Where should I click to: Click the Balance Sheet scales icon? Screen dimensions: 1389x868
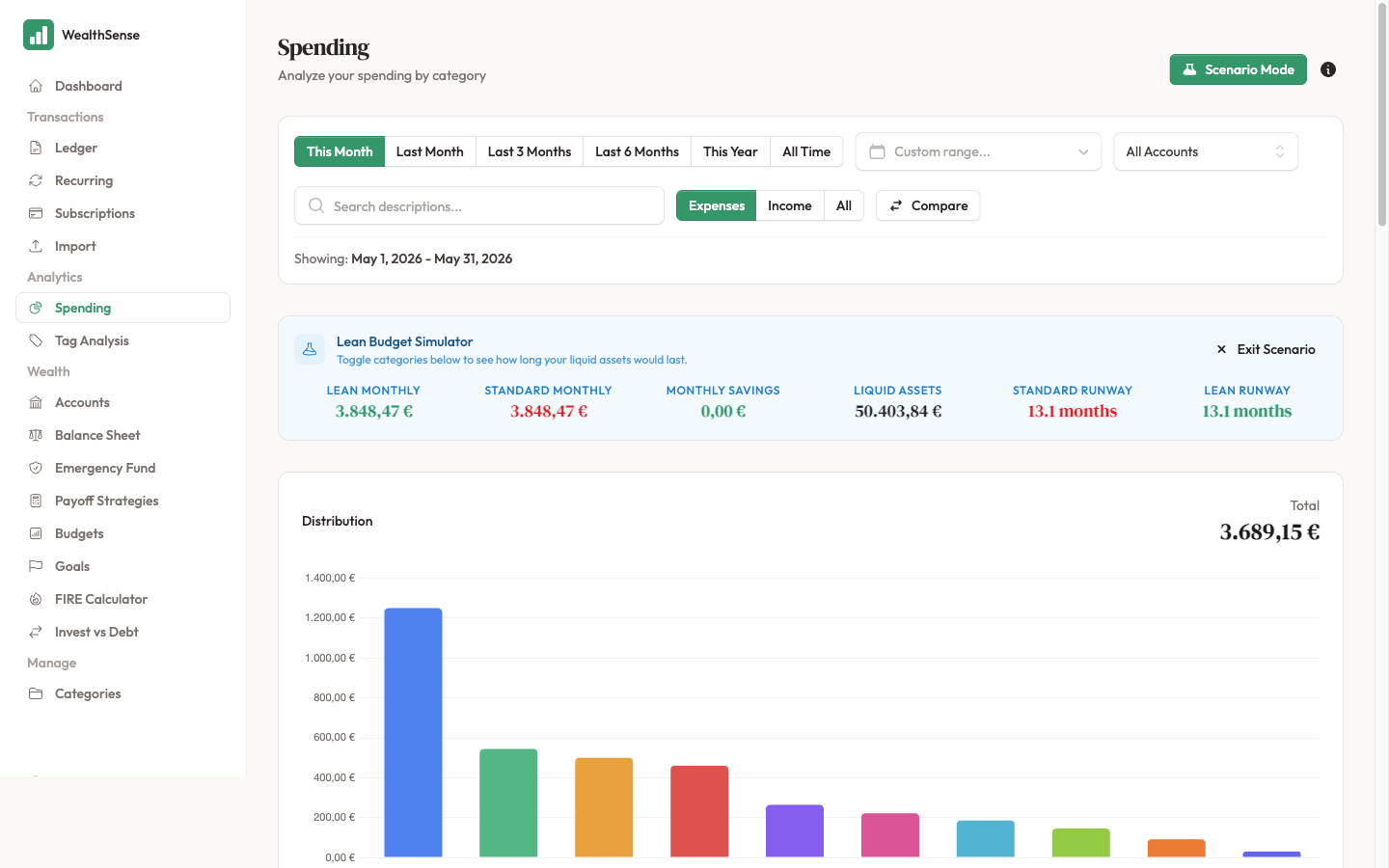36,435
